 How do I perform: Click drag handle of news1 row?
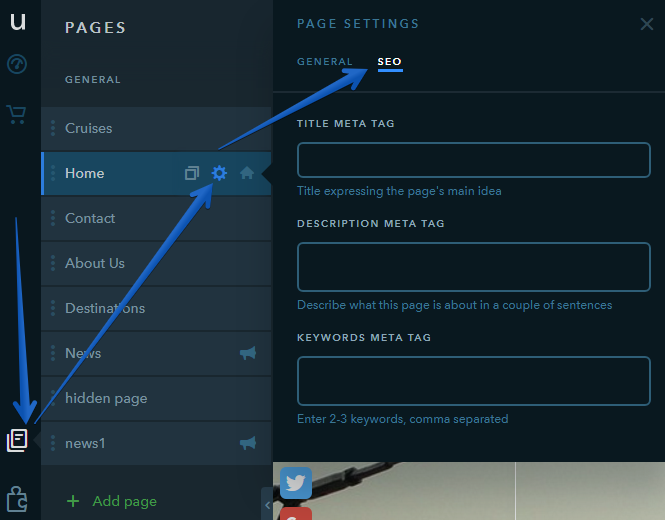click(x=53, y=443)
